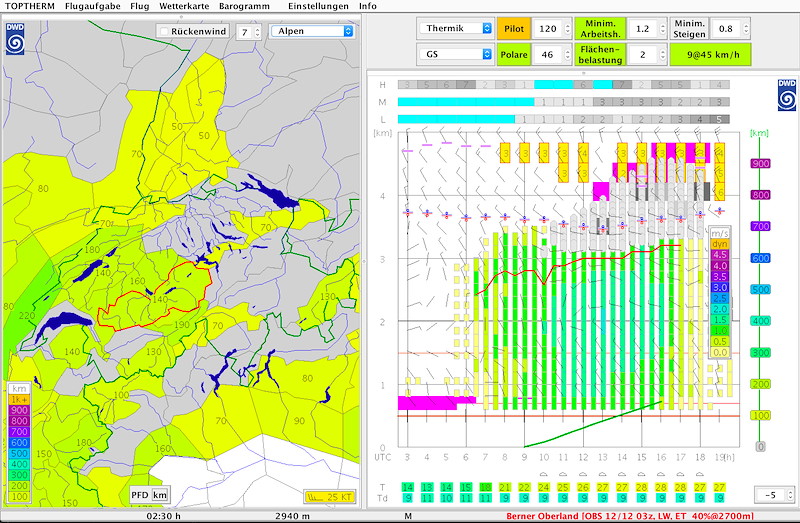Viewport: 800px width, 523px height.
Task: Click the 16 UTC hour label on chart
Action: [x=661, y=457]
